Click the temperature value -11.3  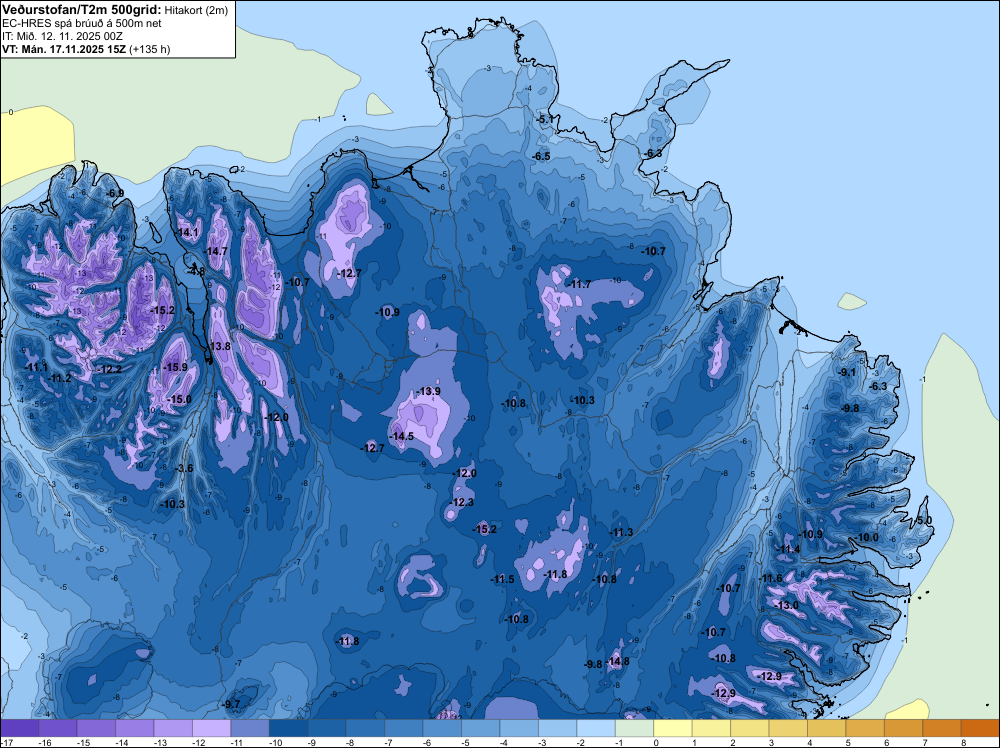(621, 532)
